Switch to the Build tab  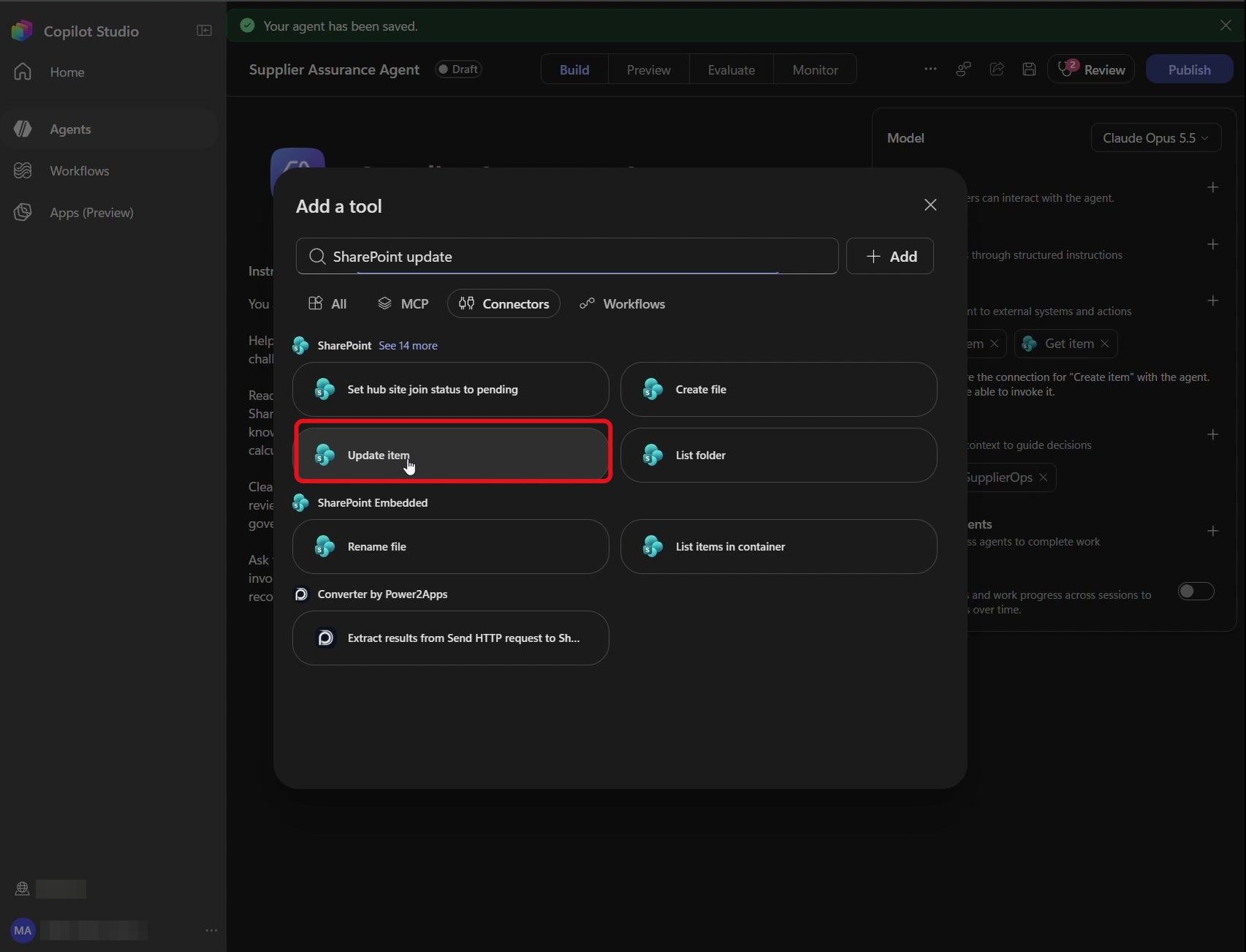pos(574,69)
